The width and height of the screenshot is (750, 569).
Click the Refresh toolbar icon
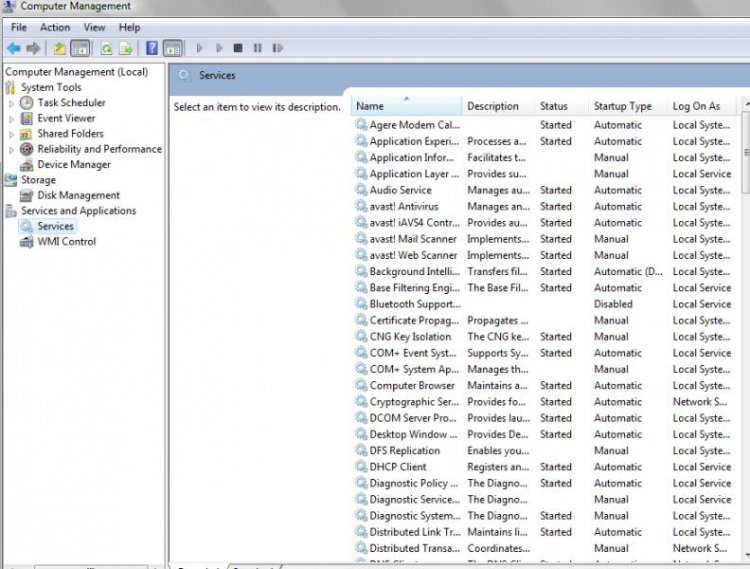pyautogui.click(x=106, y=48)
